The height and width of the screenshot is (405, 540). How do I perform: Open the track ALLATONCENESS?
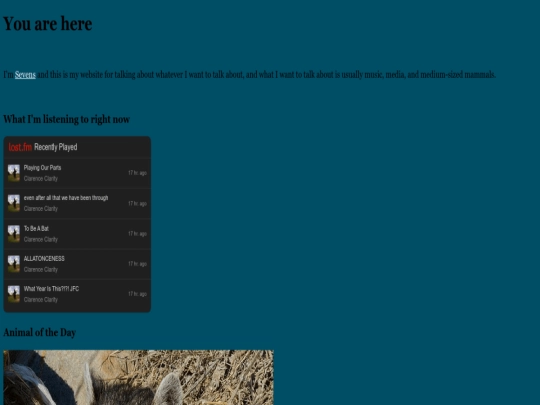click(44, 258)
